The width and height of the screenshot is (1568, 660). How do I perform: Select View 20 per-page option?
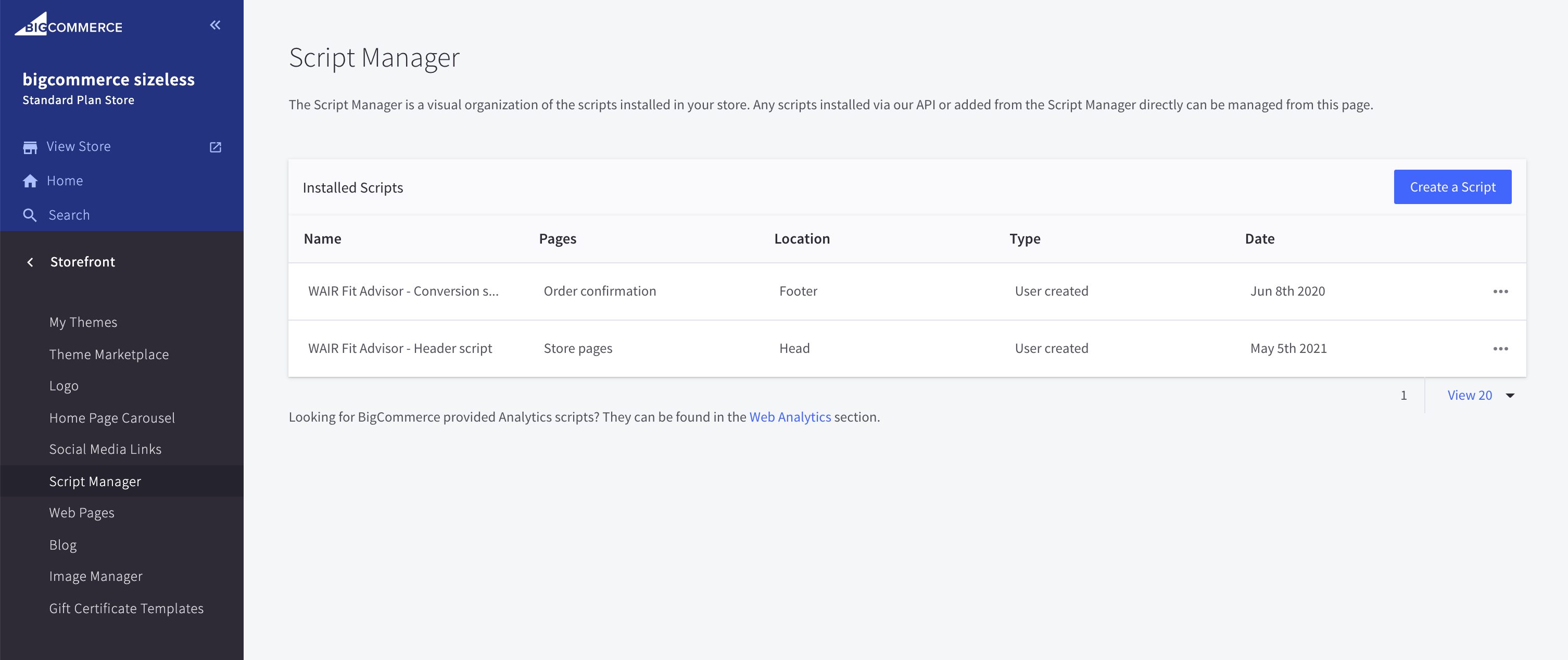pos(1470,395)
